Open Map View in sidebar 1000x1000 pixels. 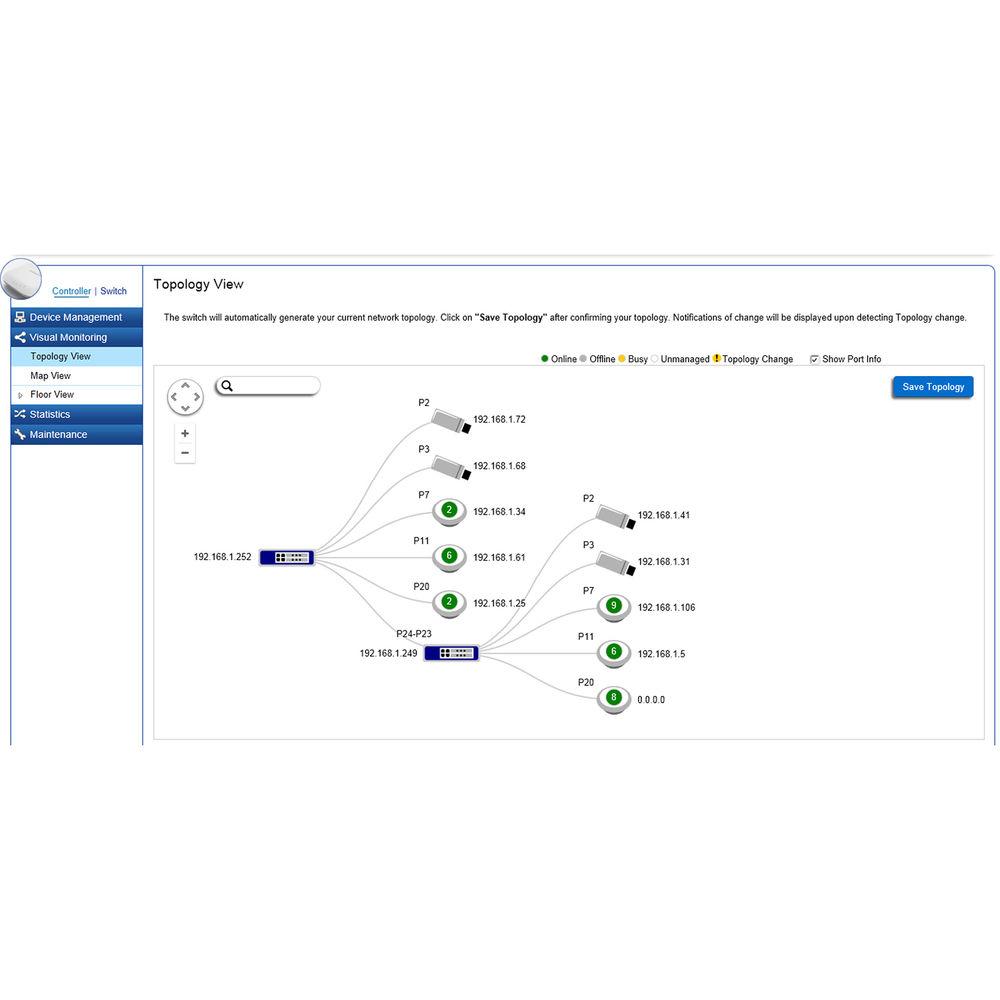(x=50, y=376)
